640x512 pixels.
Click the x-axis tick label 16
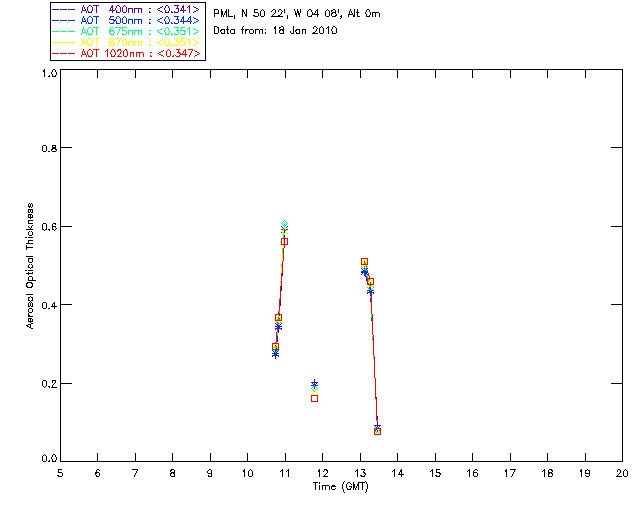pos(473,473)
